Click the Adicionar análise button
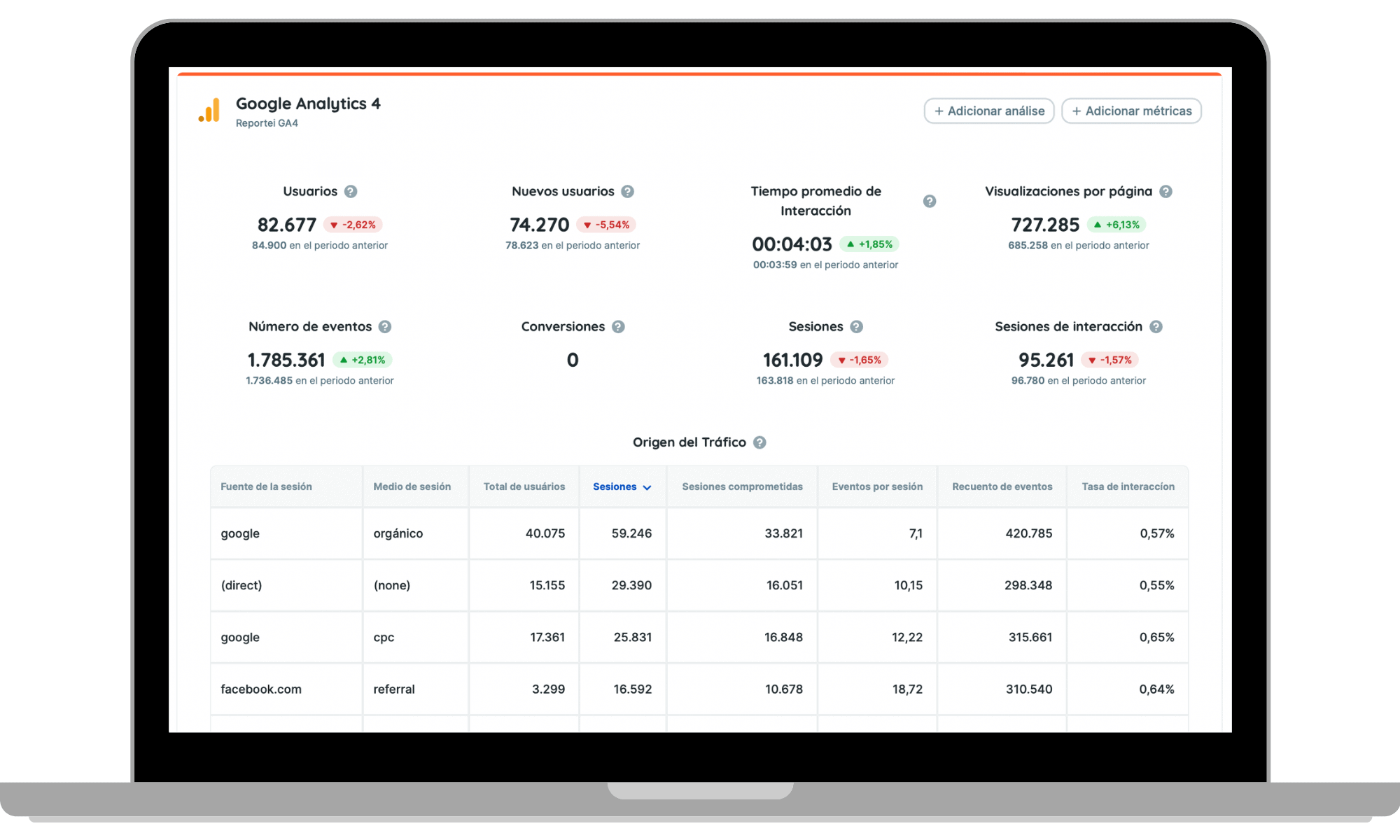Image resolution: width=1400 pixels, height=840 pixels. pos(989,111)
